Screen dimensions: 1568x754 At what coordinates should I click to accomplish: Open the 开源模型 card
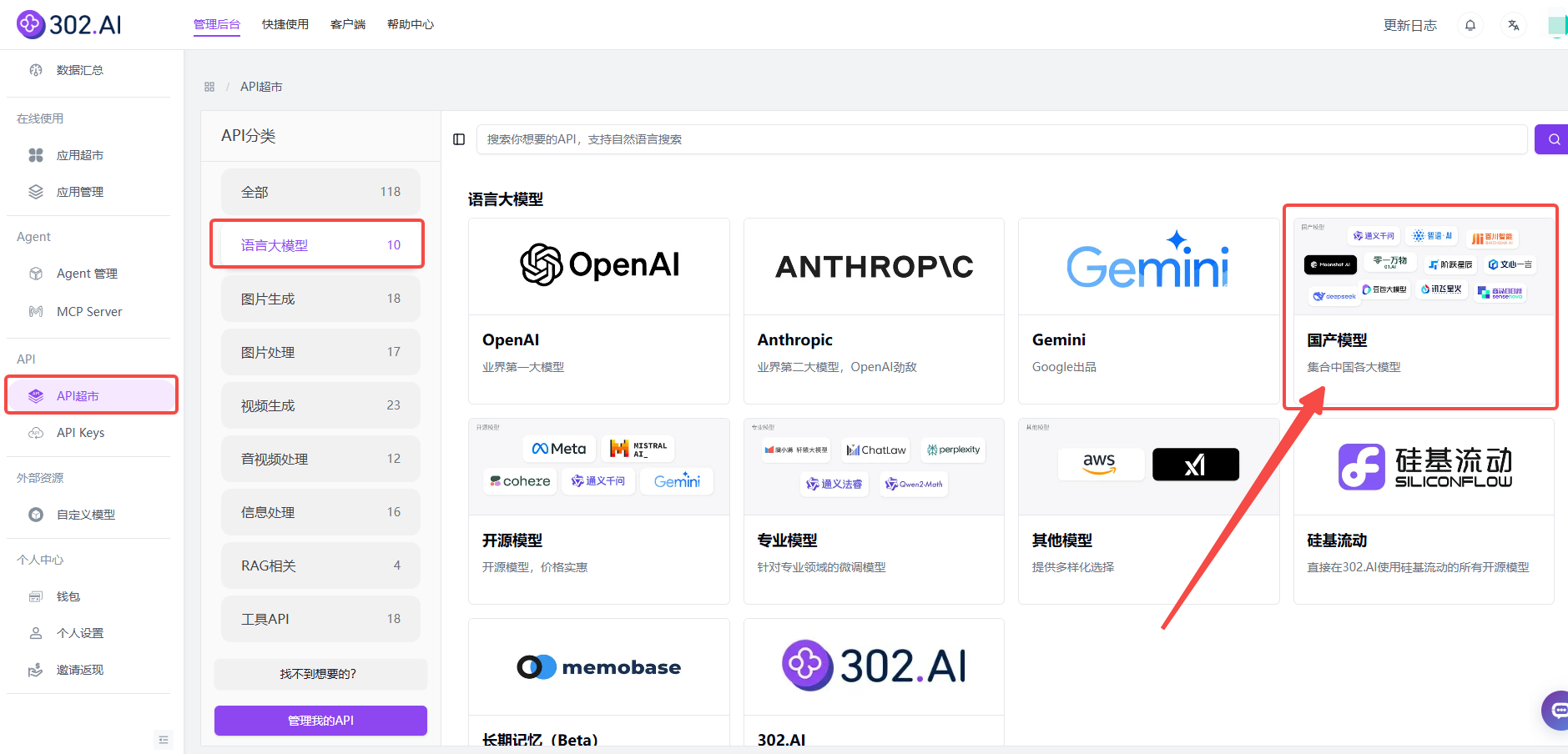[x=599, y=511]
